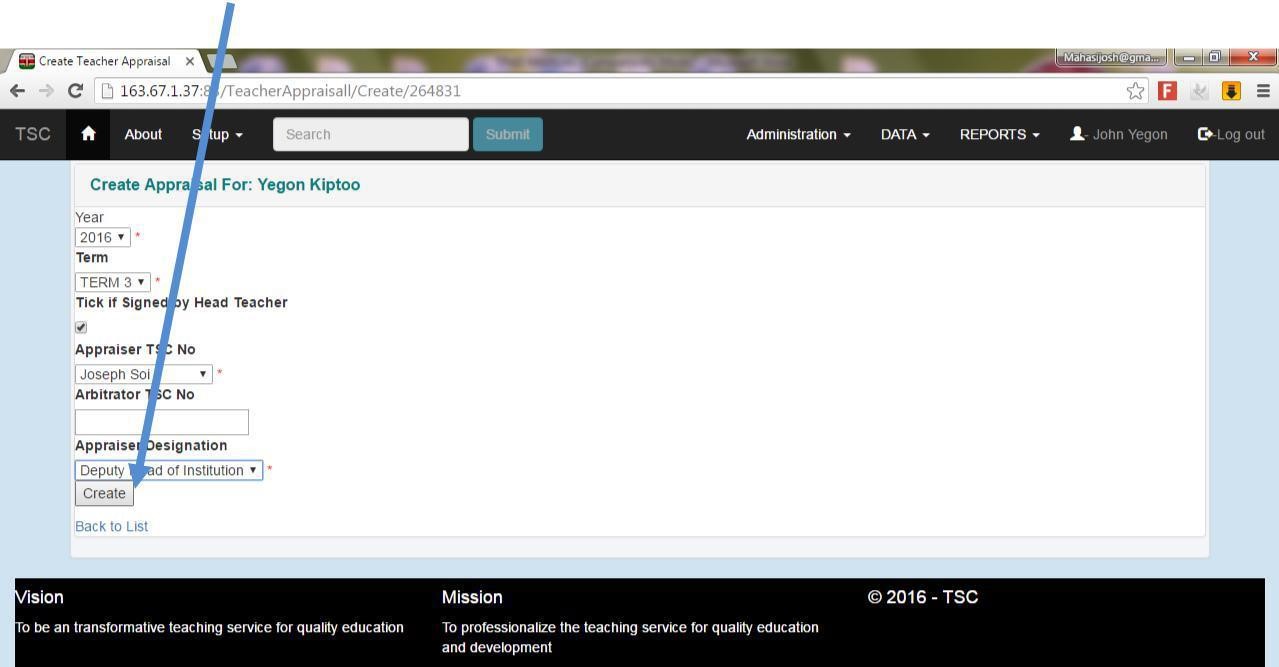
Task: Open the Chrome hamburger menu
Action: pyautogui.click(x=1263, y=91)
